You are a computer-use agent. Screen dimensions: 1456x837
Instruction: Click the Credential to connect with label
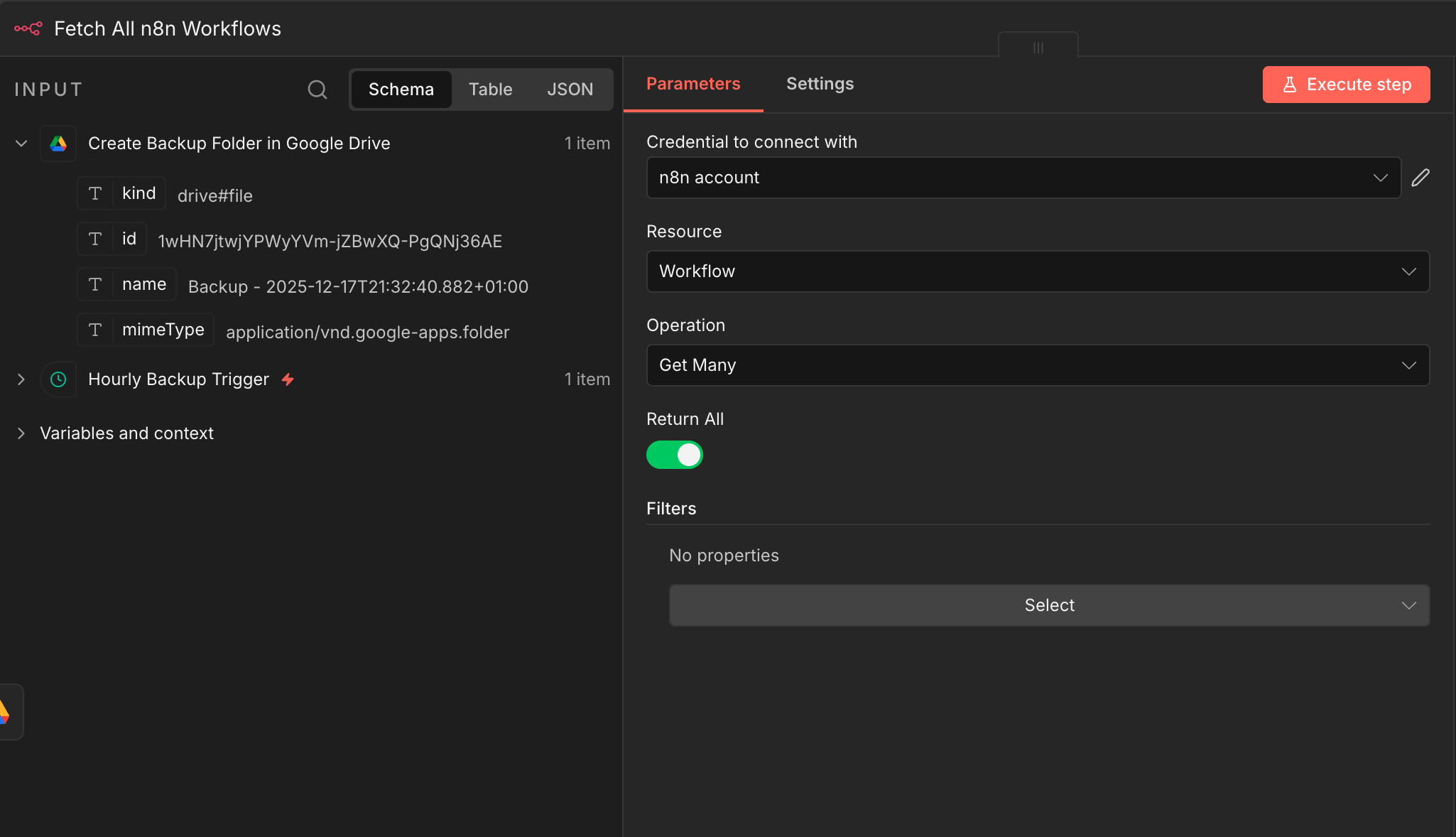(x=752, y=142)
